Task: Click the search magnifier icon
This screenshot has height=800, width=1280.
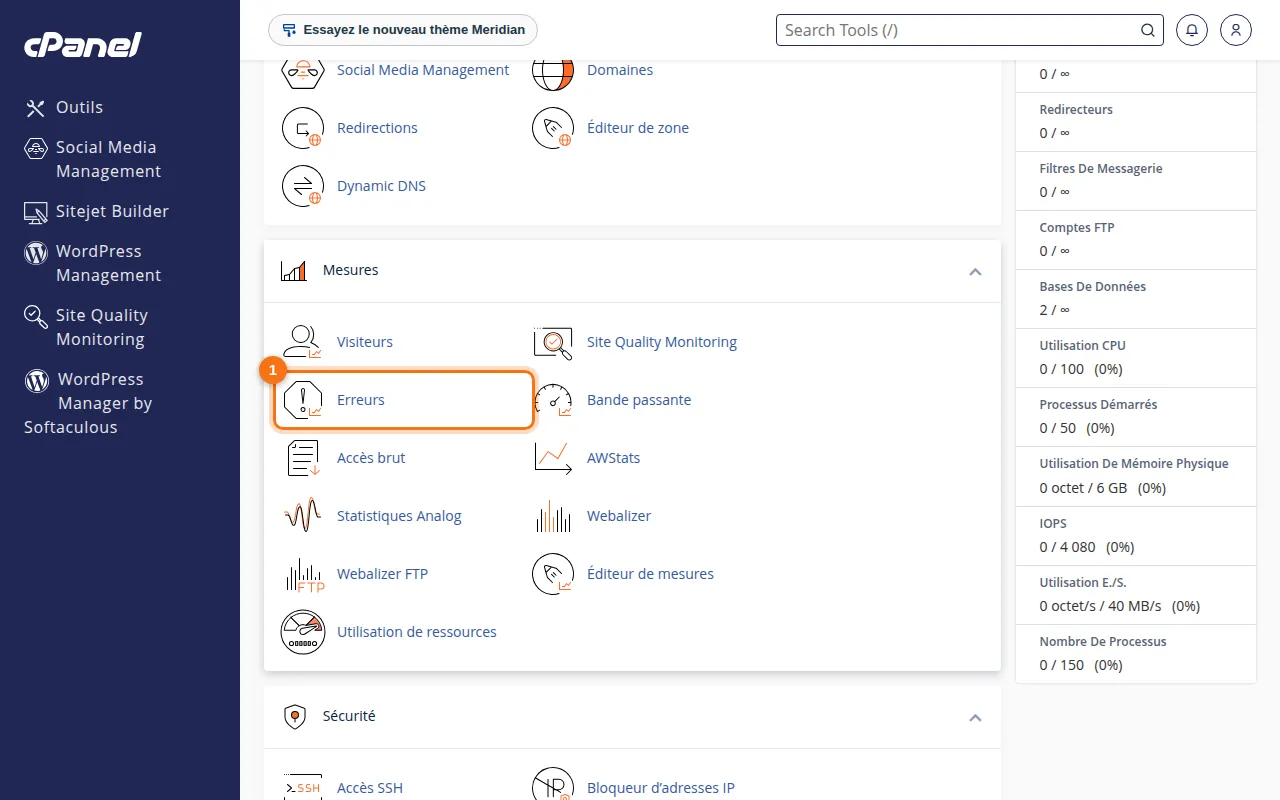Action: (x=1148, y=30)
